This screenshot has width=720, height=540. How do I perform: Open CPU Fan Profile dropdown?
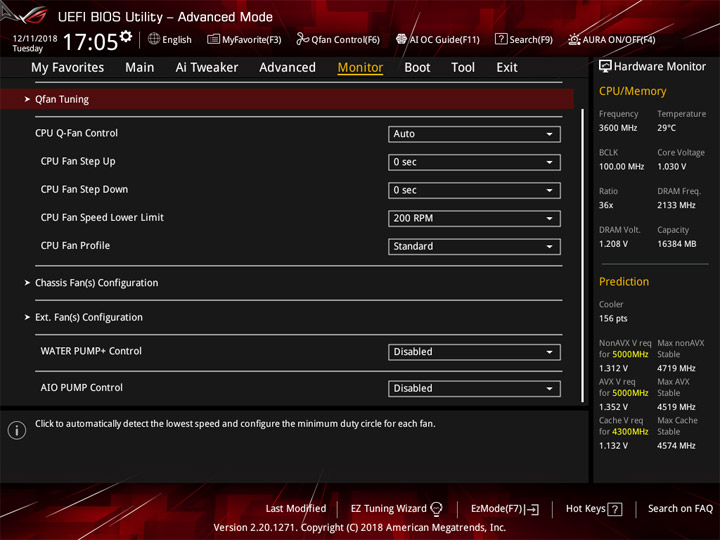click(474, 247)
